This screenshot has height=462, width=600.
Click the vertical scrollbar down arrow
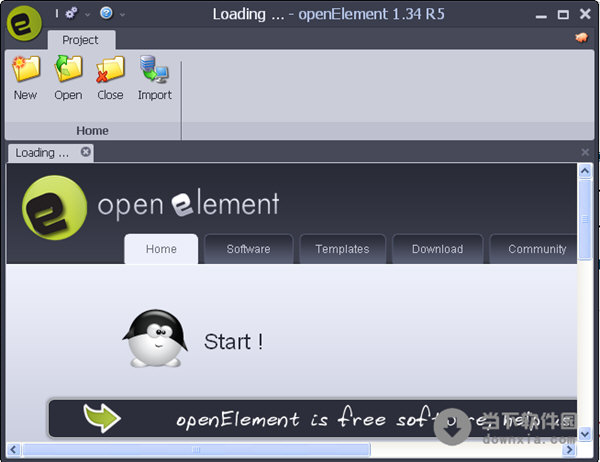coord(585,434)
